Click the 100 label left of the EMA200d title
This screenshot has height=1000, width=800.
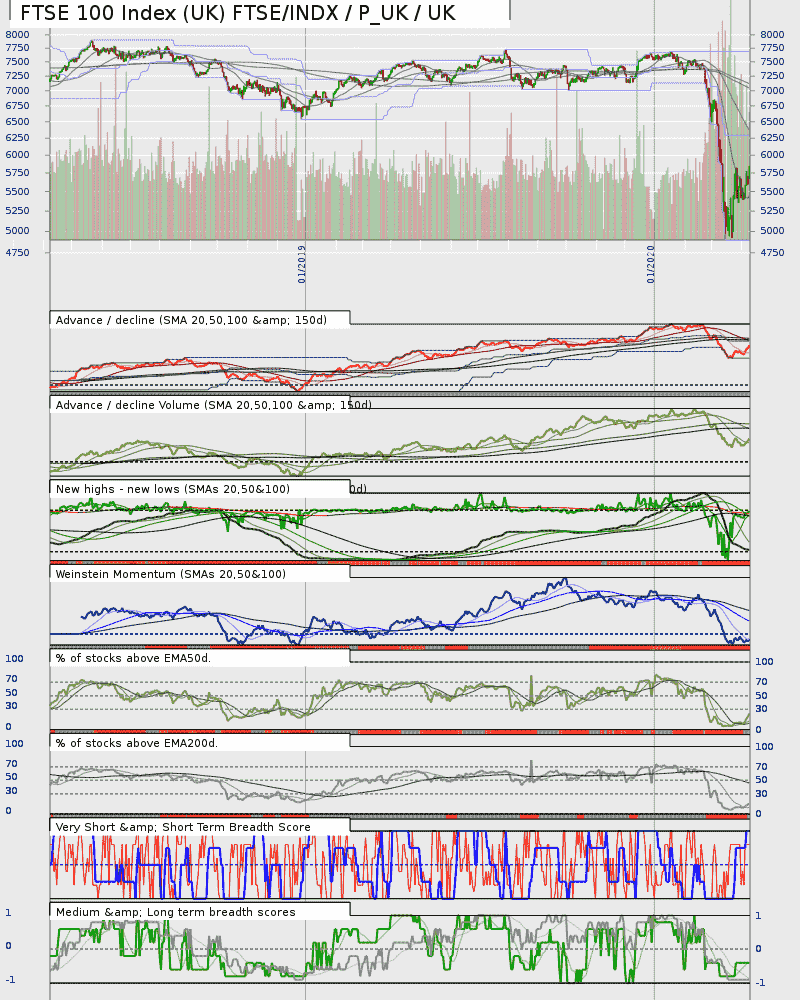(14, 744)
